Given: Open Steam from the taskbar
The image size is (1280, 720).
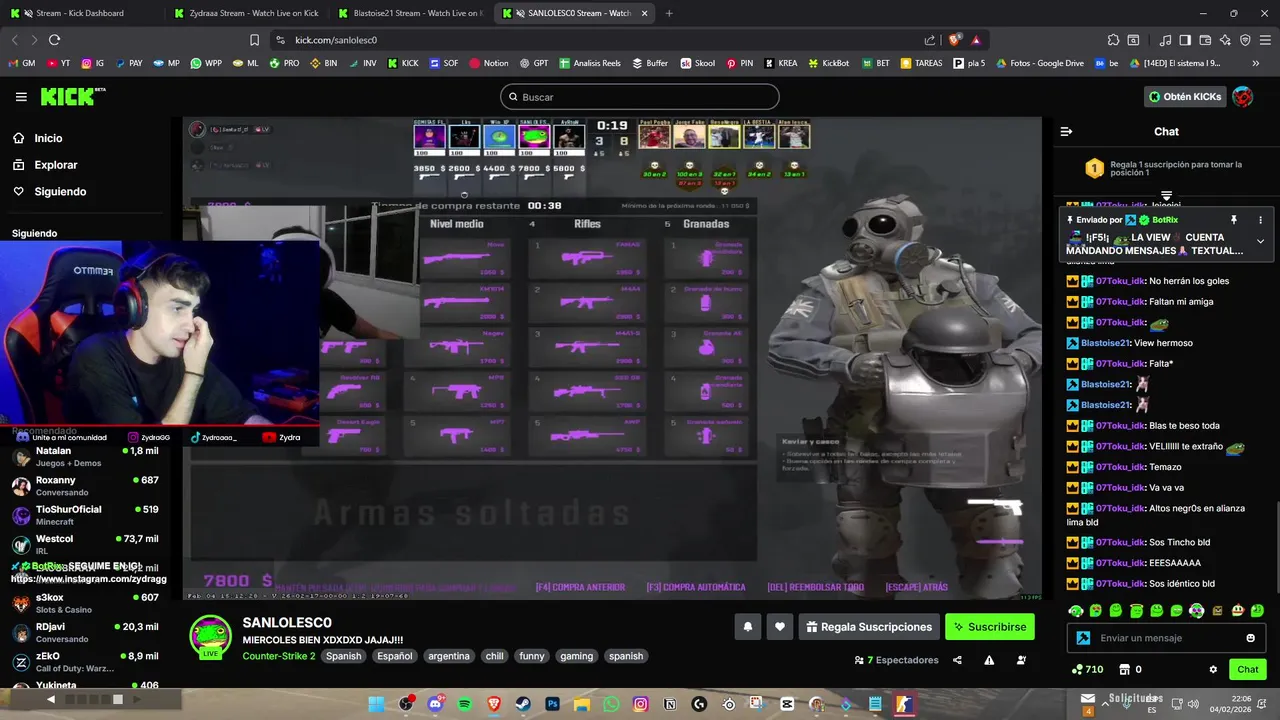Looking at the screenshot, I should 523,704.
